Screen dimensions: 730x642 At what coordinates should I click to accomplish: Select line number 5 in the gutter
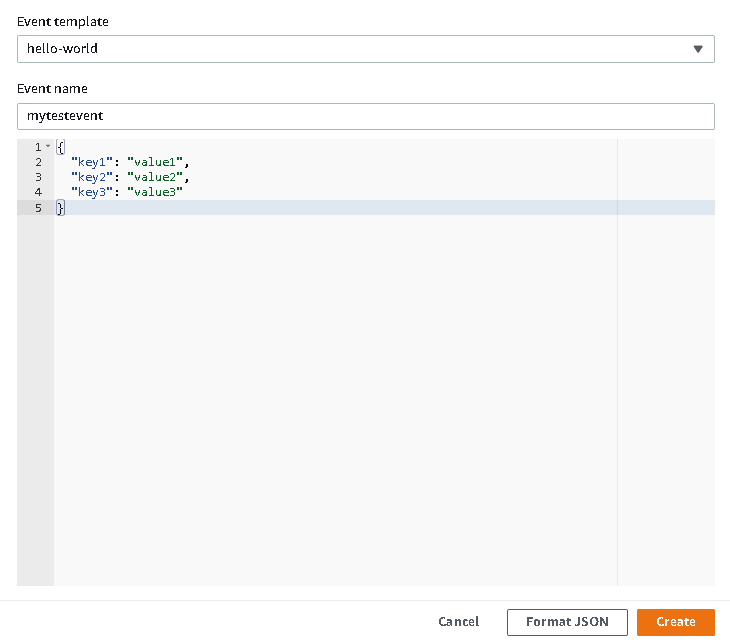[38, 207]
